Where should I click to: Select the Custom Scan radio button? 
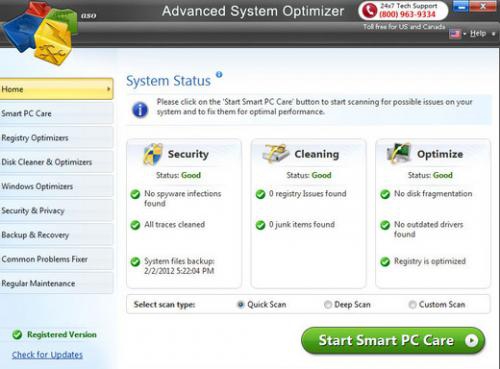point(412,304)
